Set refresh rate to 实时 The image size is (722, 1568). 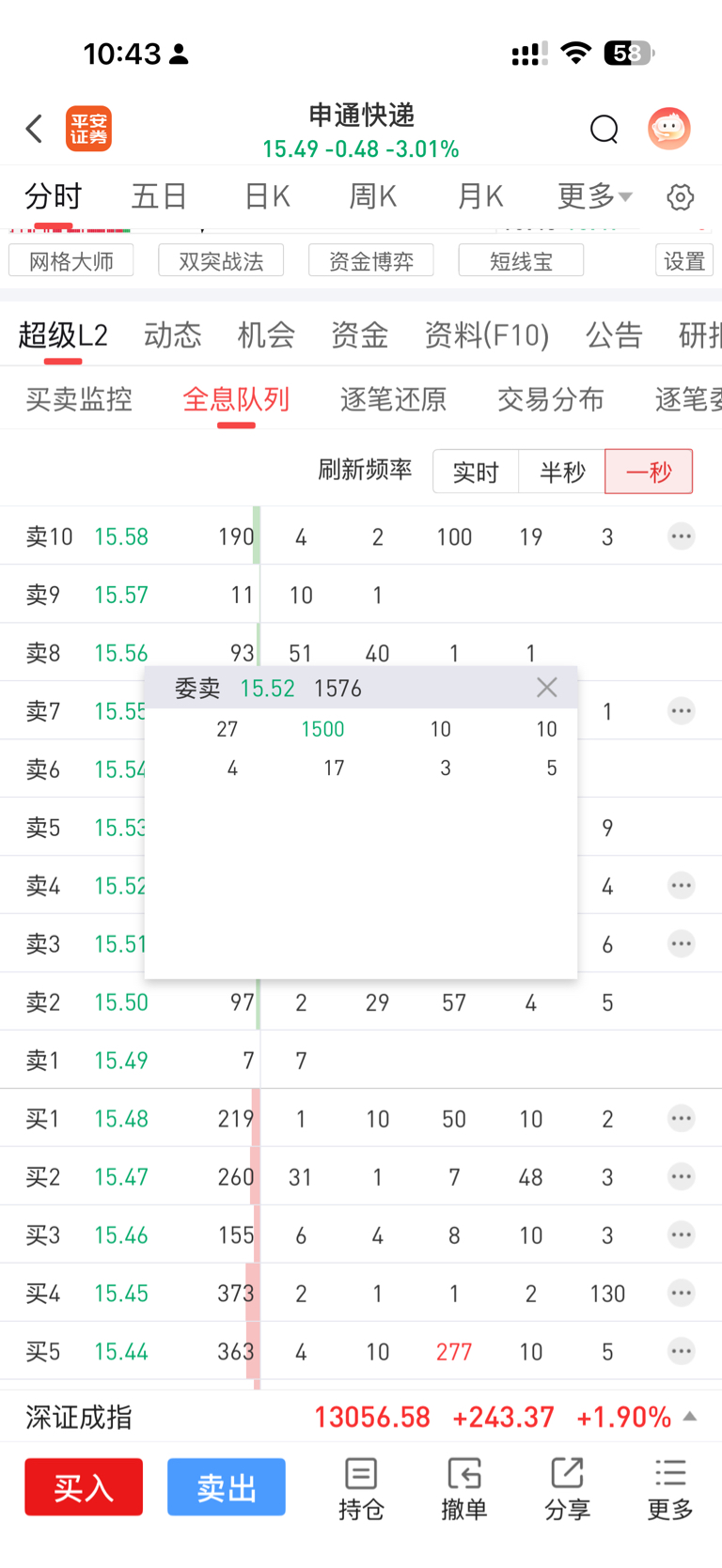coord(476,472)
